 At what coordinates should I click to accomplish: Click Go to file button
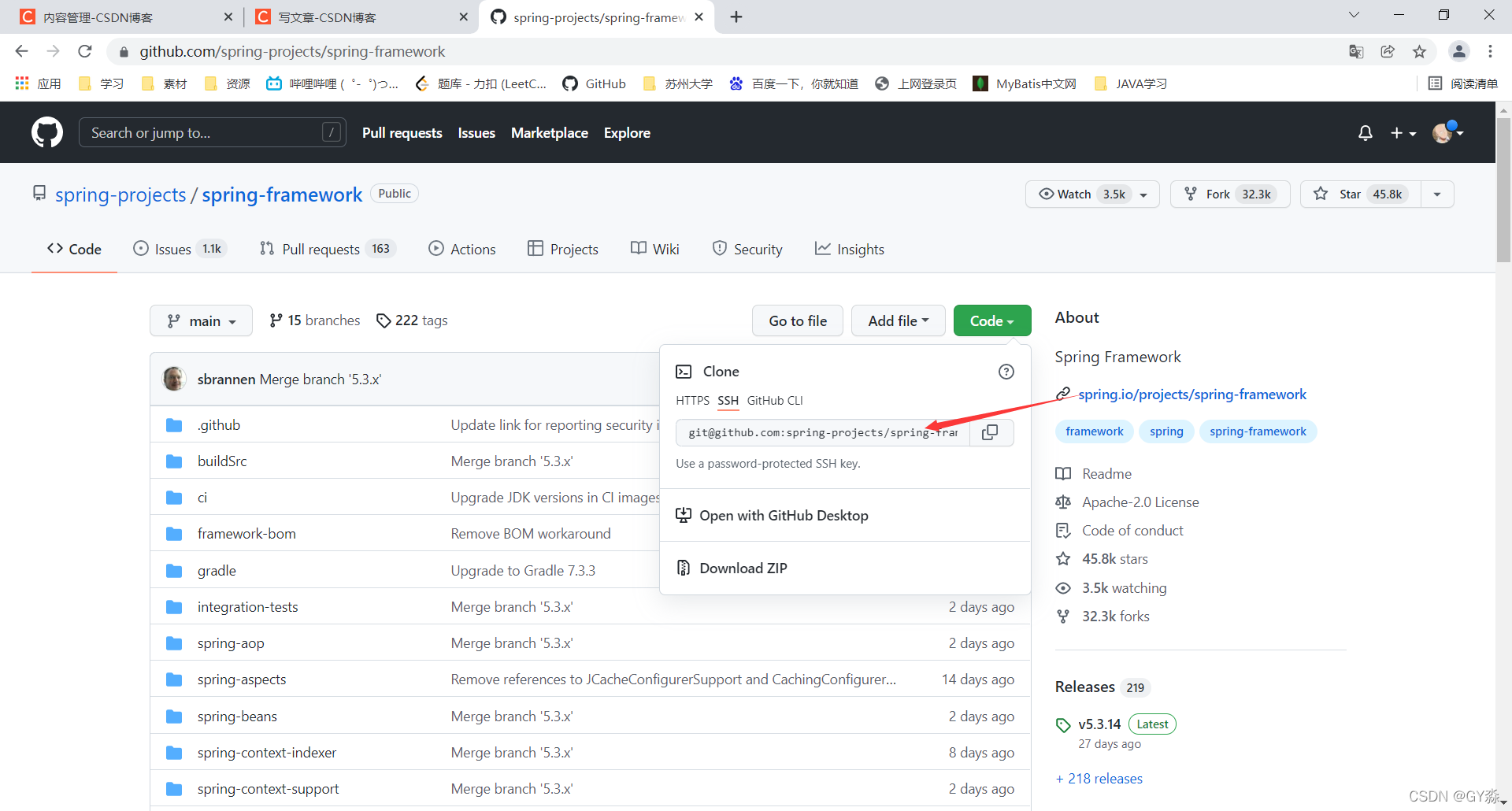(x=798, y=320)
